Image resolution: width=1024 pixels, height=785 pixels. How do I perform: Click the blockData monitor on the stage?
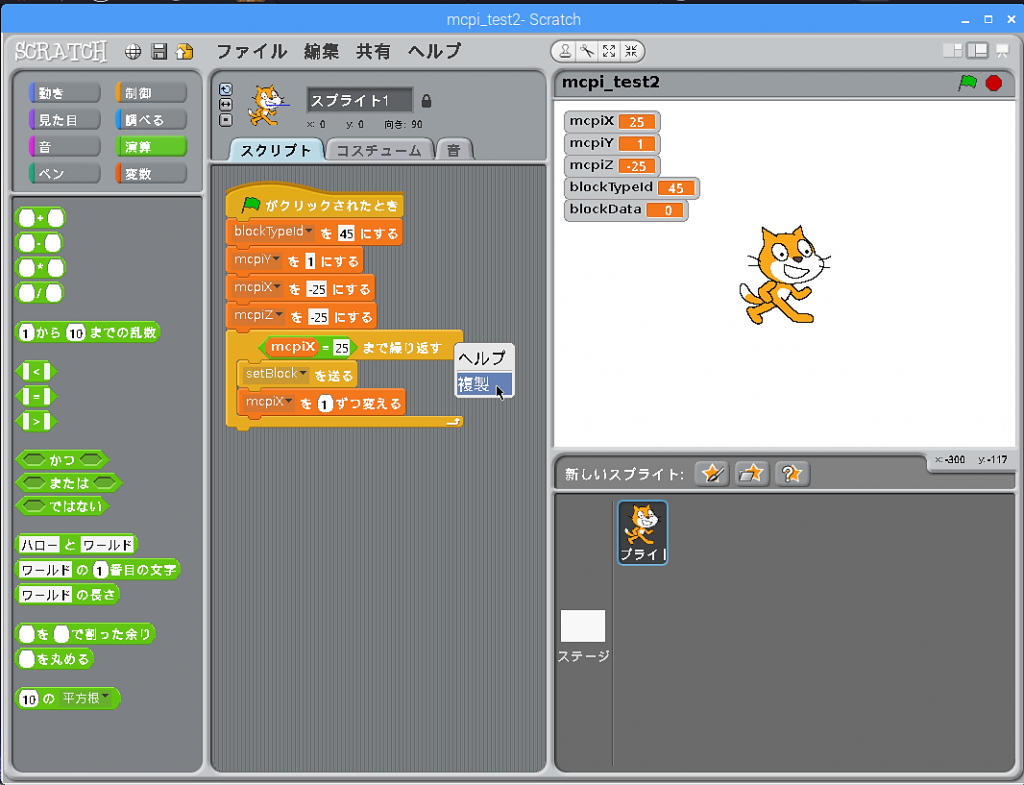(626, 210)
